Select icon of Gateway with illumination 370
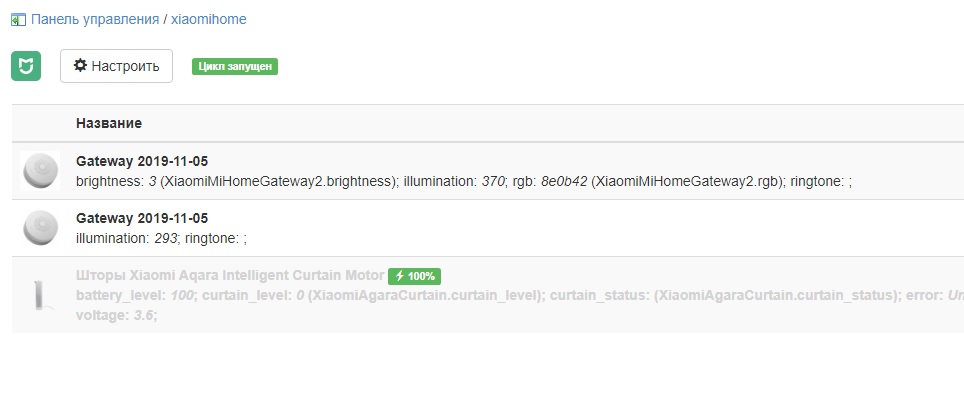The height and width of the screenshot is (401, 964). point(41,171)
